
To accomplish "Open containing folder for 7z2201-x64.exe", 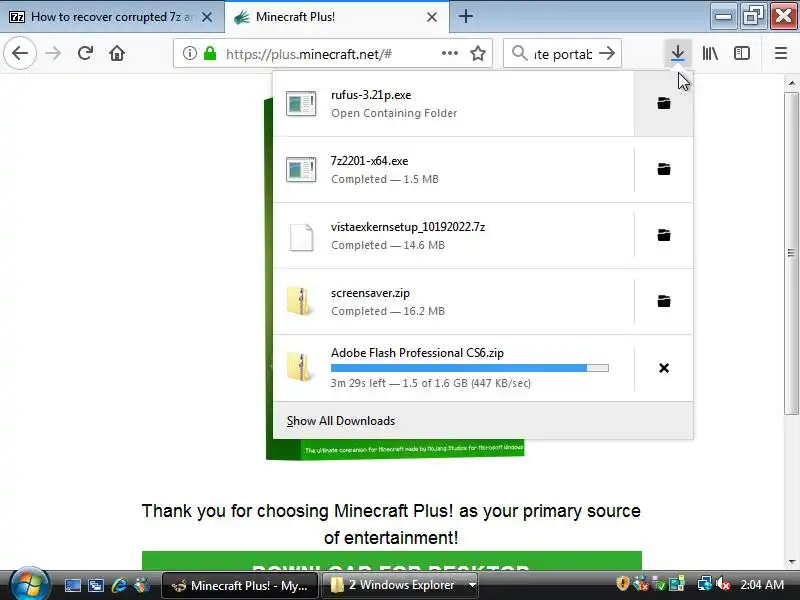I will coord(664,169).
